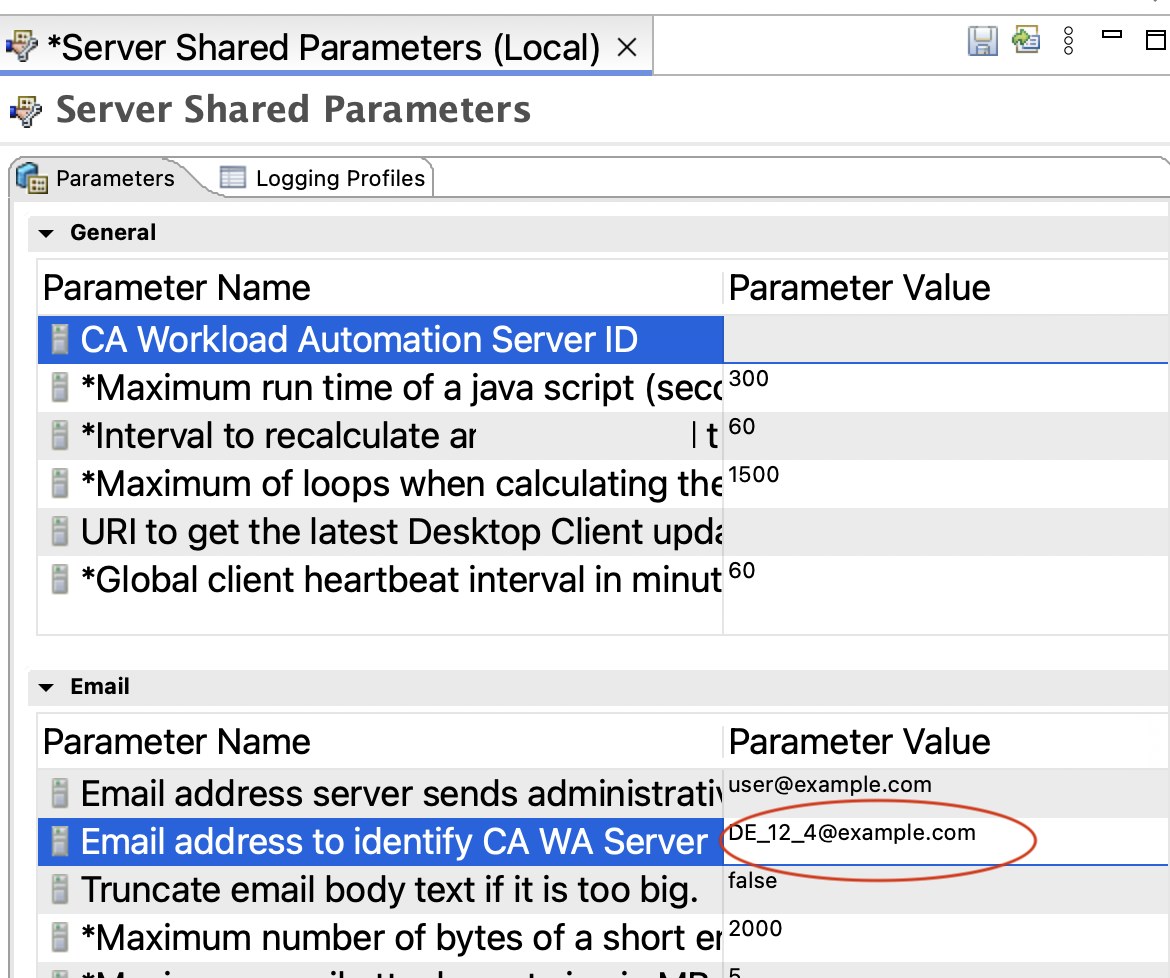Click the icon beside Truncate email body row
Image resolution: width=1170 pixels, height=978 pixels.
click(60, 889)
